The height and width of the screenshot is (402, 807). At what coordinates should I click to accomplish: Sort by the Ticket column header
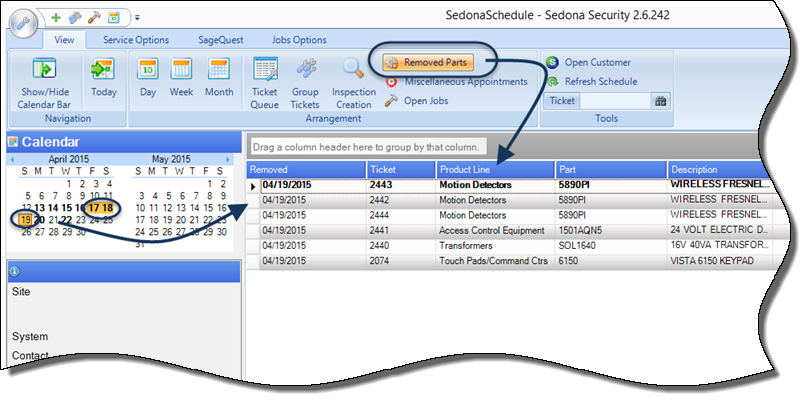400,169
